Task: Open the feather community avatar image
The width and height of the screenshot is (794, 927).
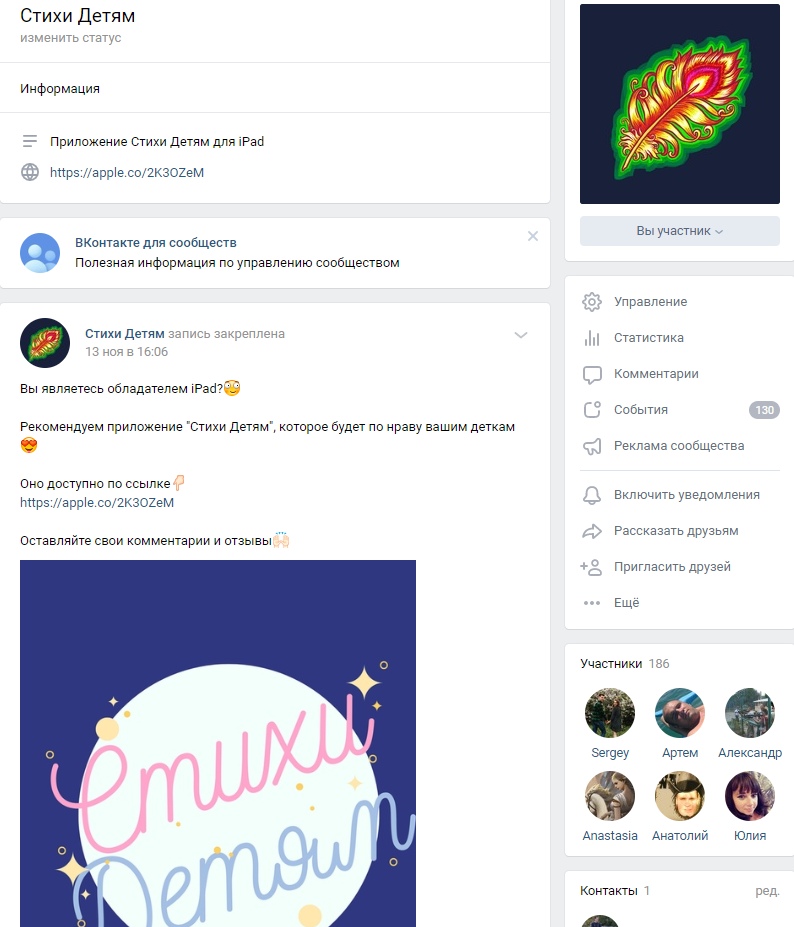Action: pyautogui.click(x=679, y=104)
